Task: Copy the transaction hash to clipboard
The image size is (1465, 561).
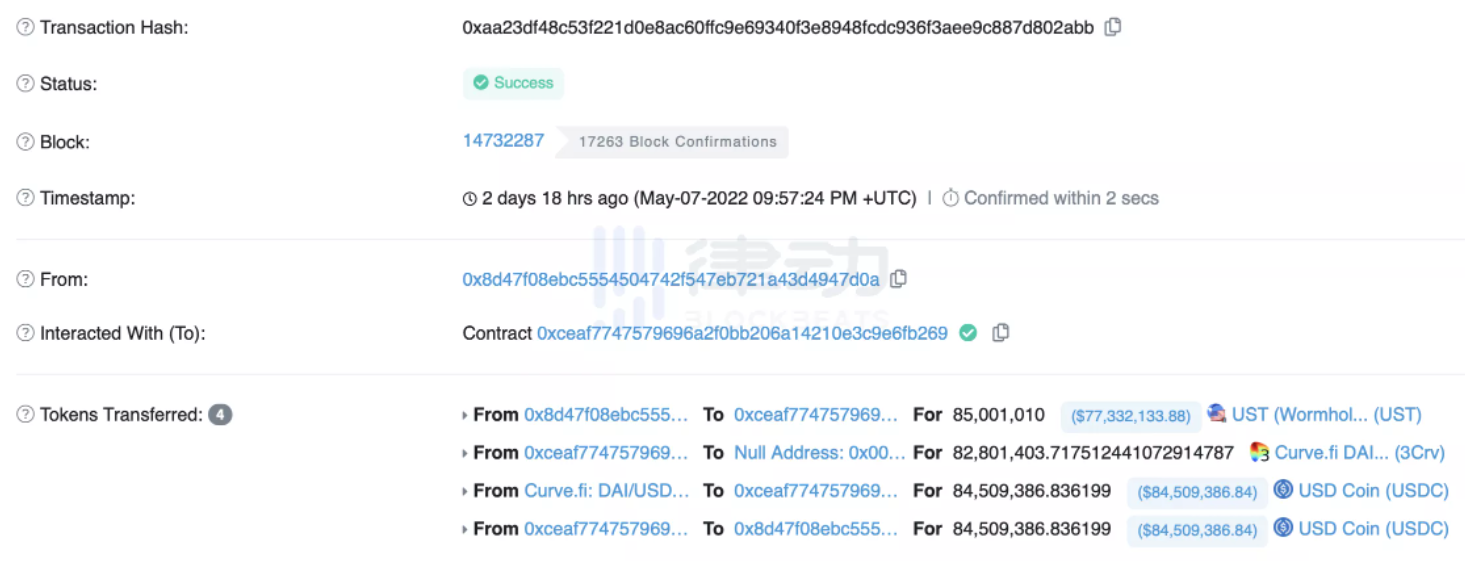Action: pyautogui.click(x=1112, y=28)
